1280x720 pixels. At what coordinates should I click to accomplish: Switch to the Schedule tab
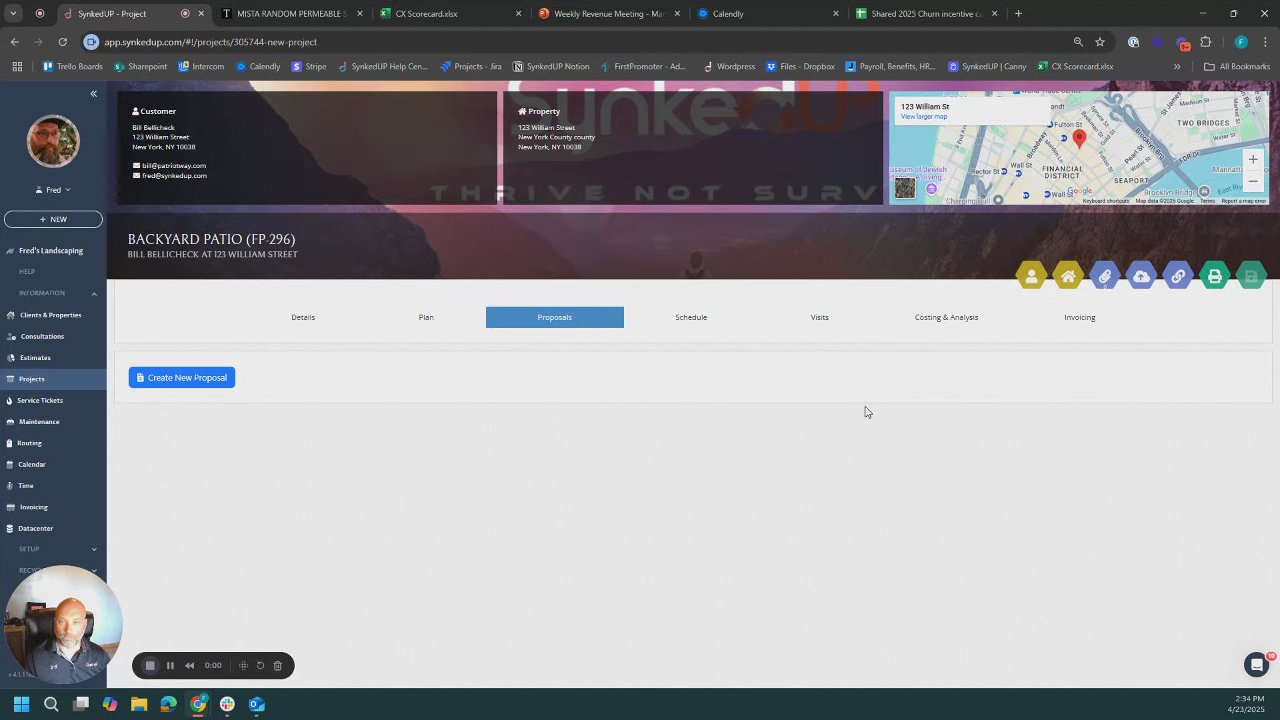691,317
